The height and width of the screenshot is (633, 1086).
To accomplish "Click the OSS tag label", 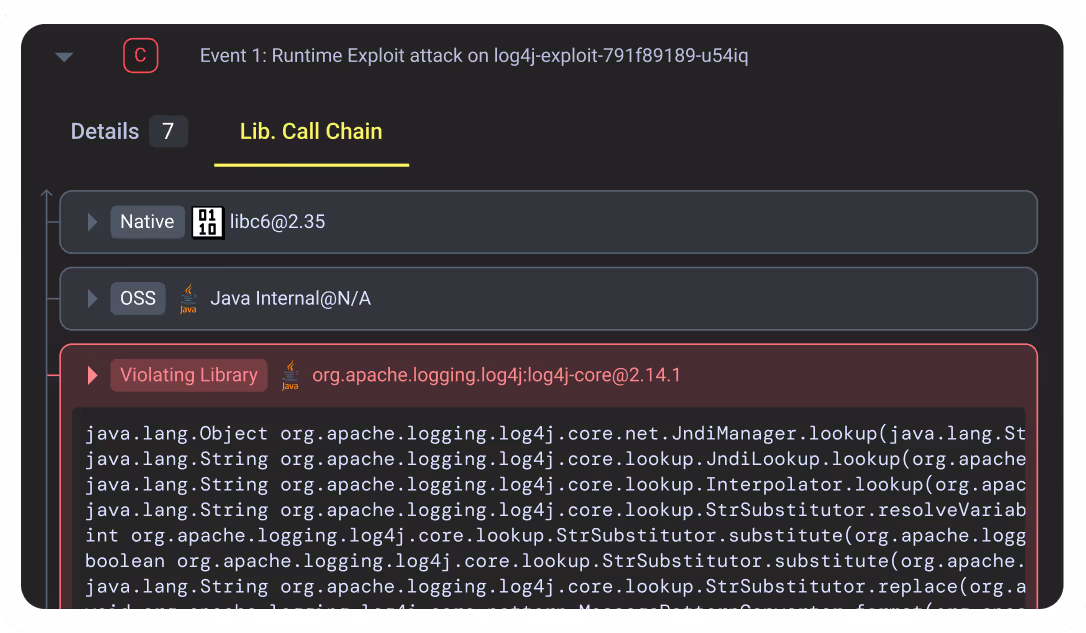I will click(138, 298).
